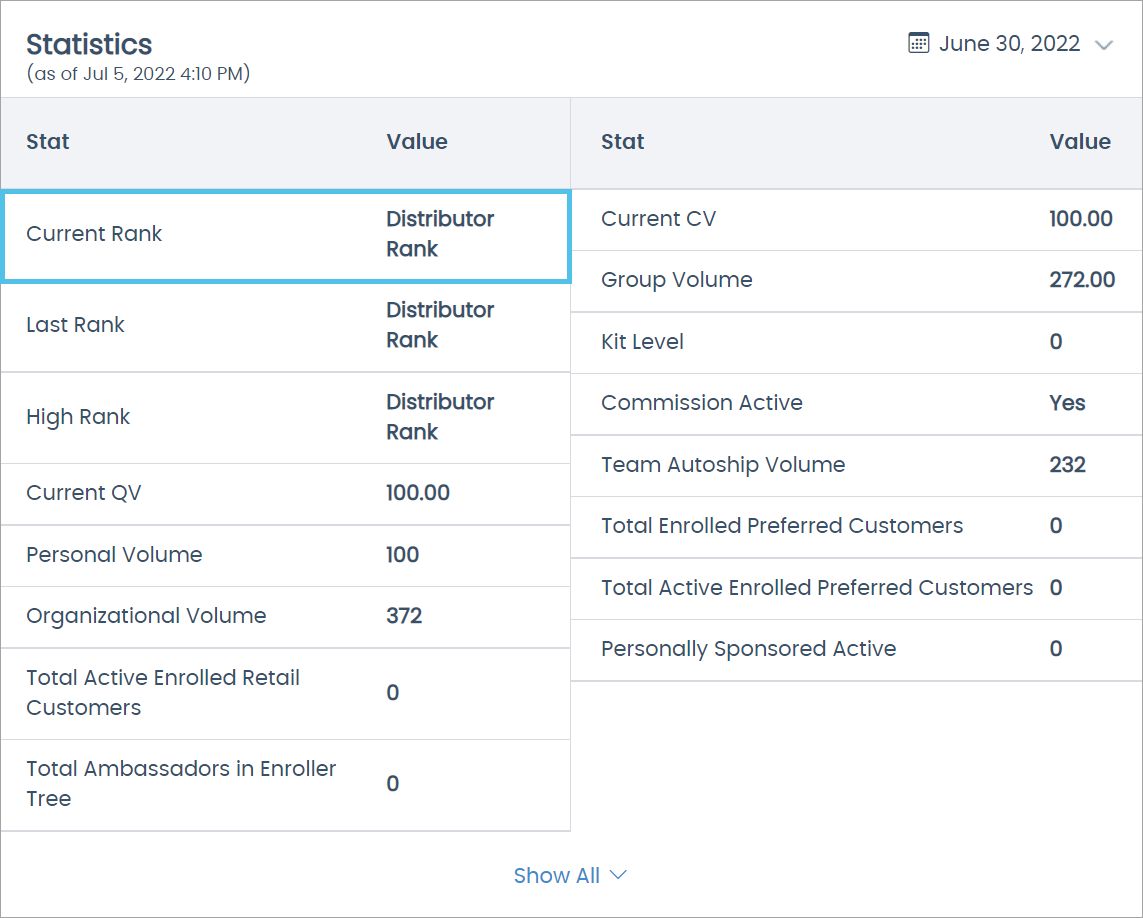Click Total Ambassadors in Enroller Tree row
This screenshot has height=918, width=1143.
pyautogui.click(x=285, y=784)
